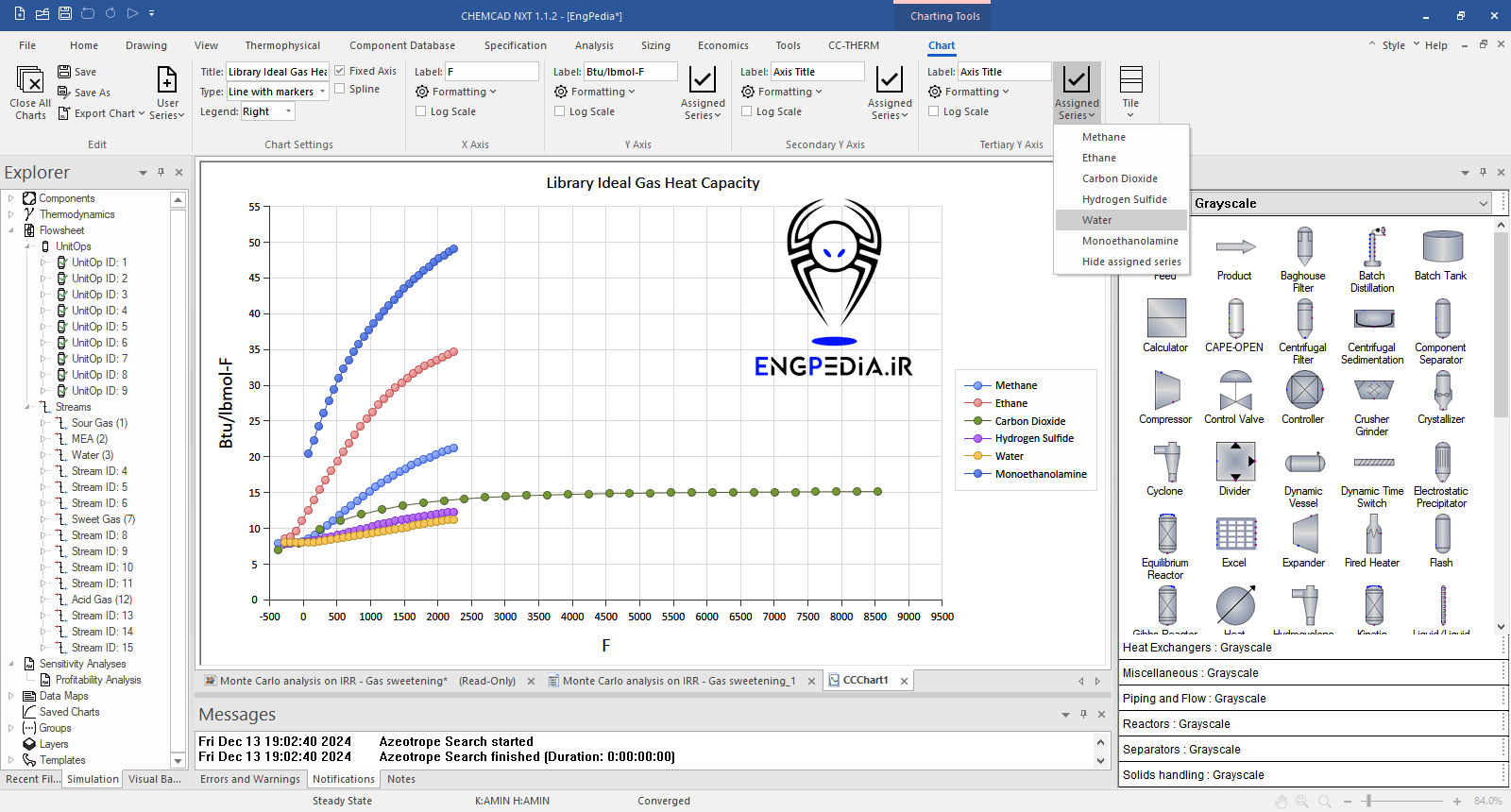The image size is (1511, 812).
Task: Select Sweet Gas (7) stream
Action: point(103,519)
